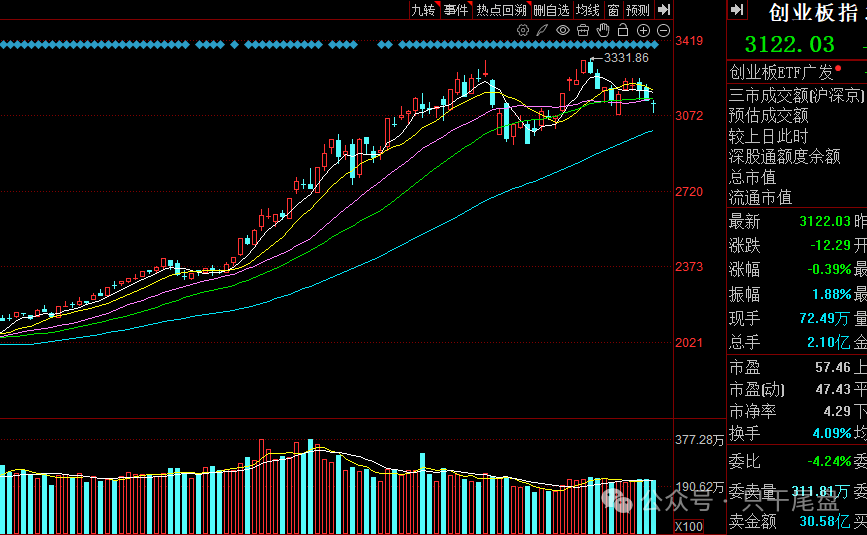
Task: Toggle the eye visibility icon
Action: [563, 30]
